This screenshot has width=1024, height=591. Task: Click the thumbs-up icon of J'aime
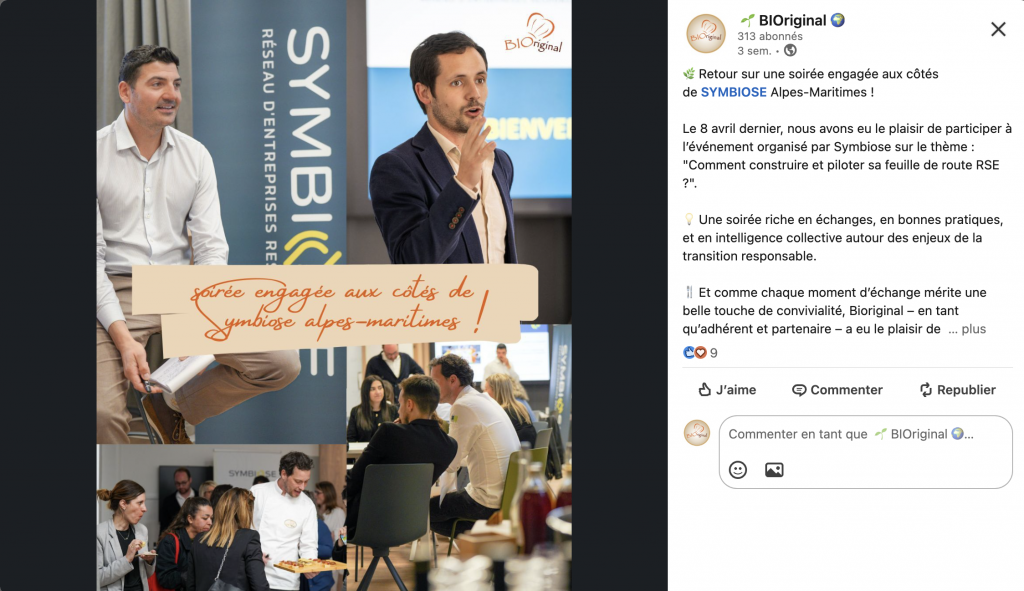tap(704, 390)
